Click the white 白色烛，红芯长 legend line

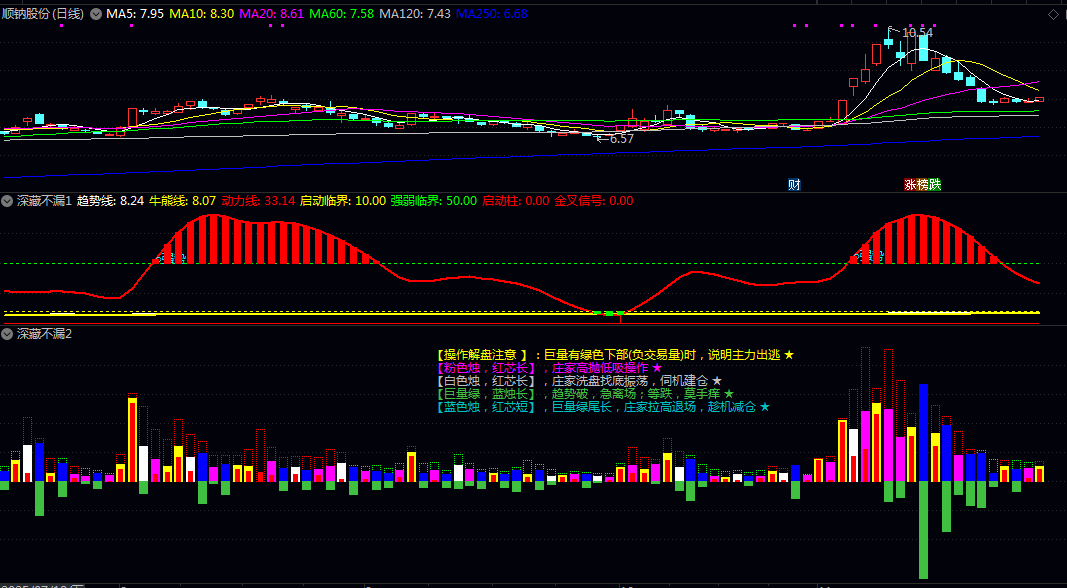(x=579, y=380)
